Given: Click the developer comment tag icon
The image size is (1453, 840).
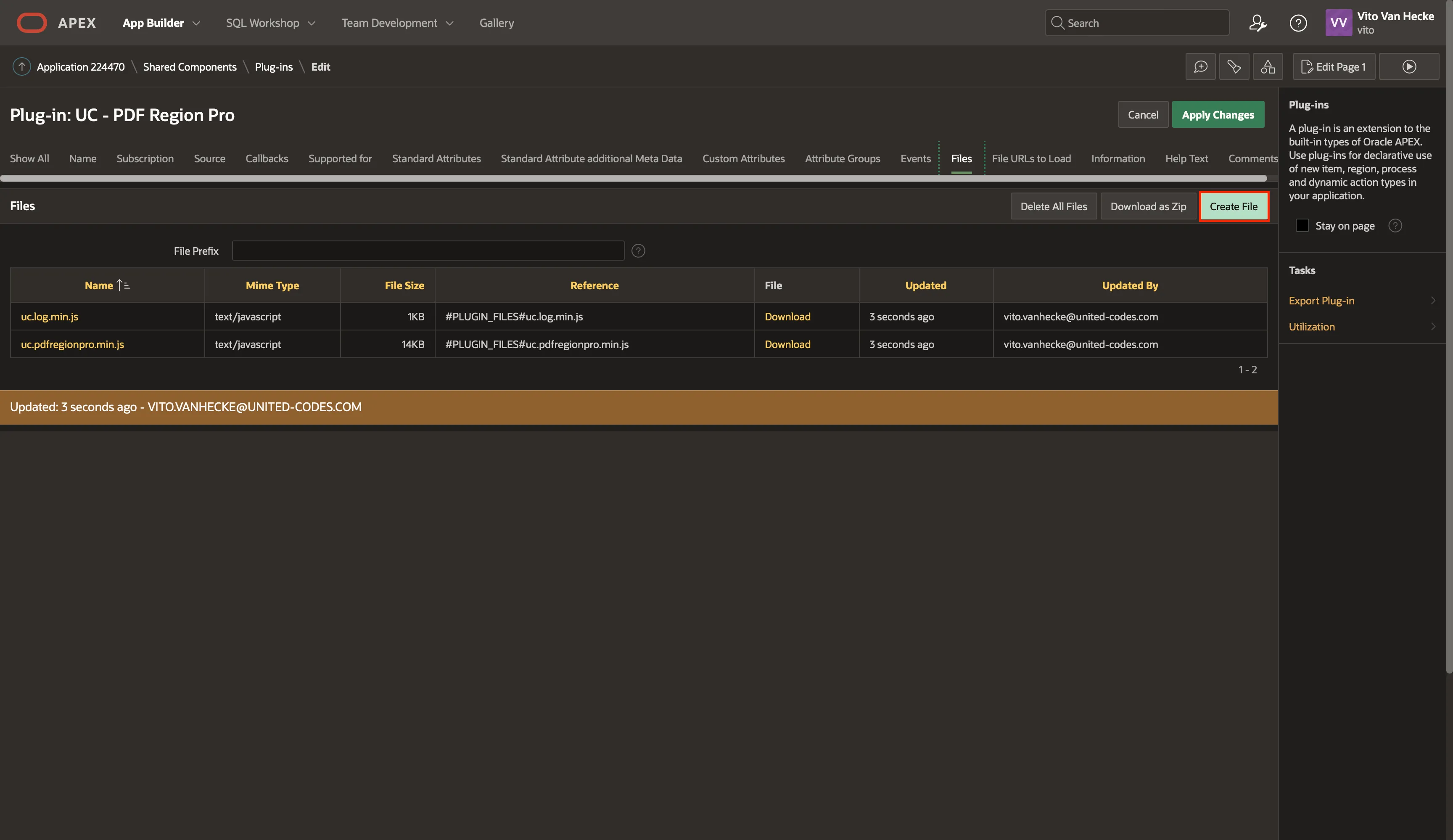Looking at the screenshot, I should tap(1234, 67).
